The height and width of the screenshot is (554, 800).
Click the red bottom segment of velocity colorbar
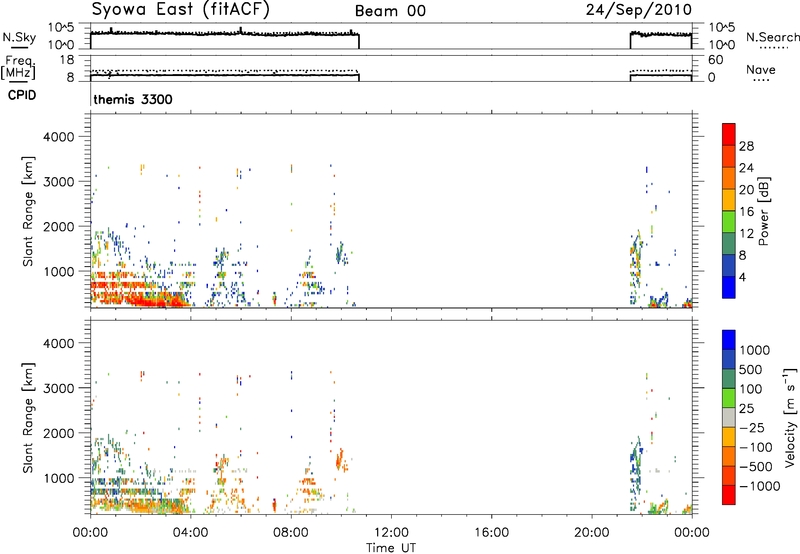(x=729, y=495)
